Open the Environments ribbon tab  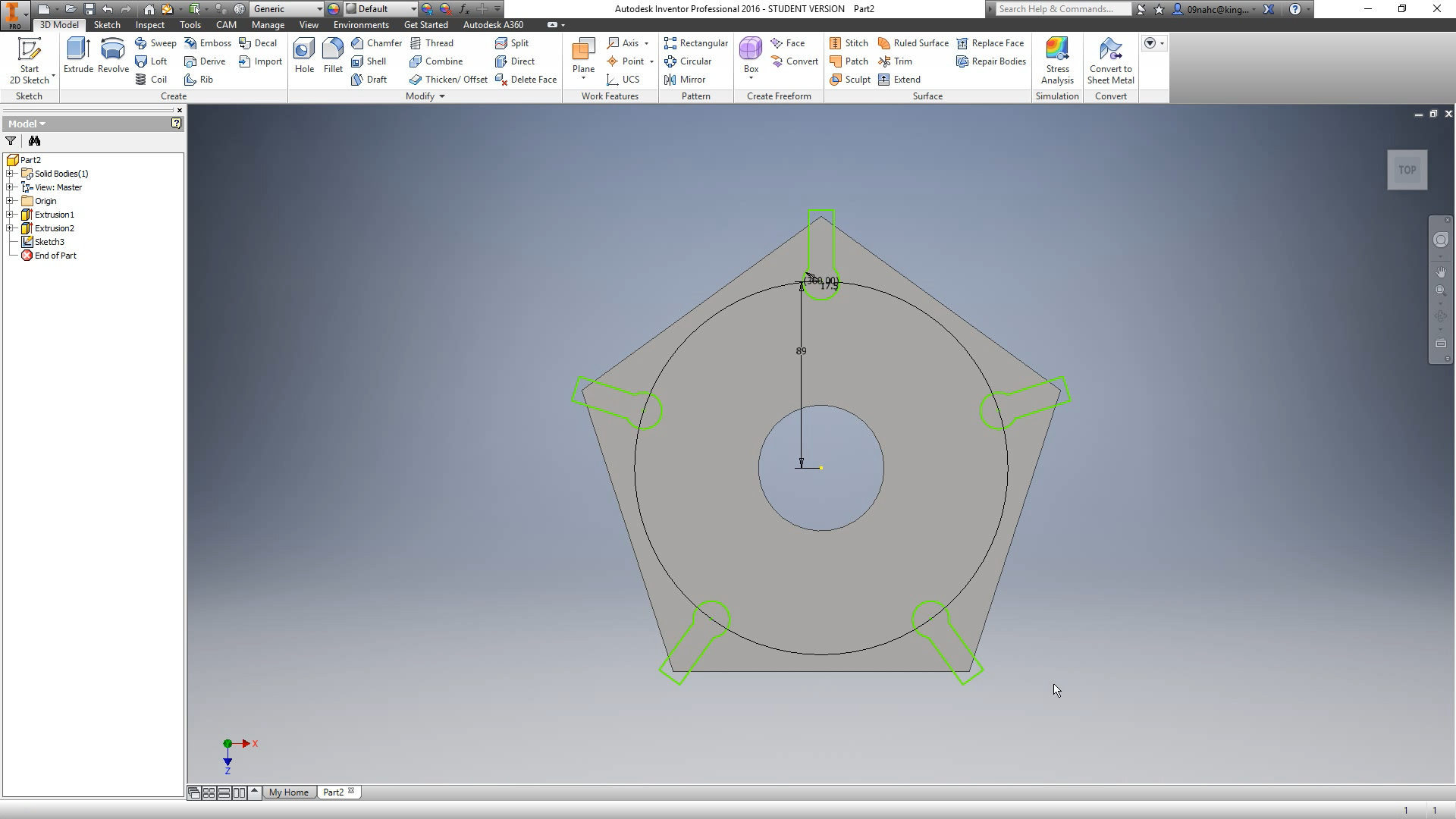click(x=361, y=25)
